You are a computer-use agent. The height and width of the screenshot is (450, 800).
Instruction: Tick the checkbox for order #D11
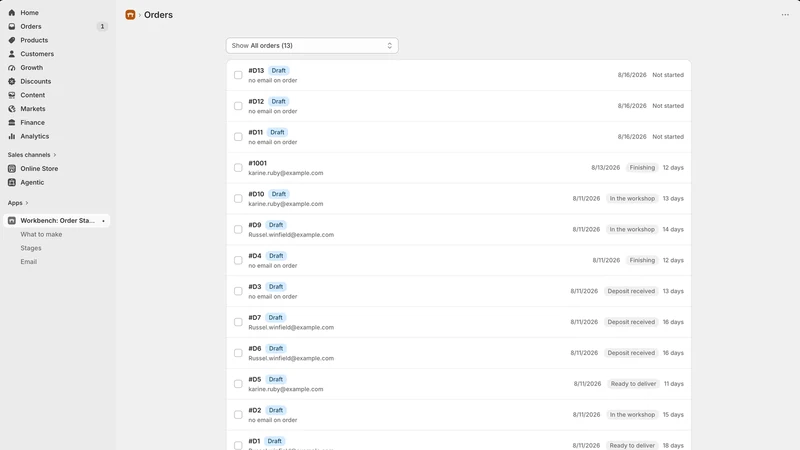point(238,137)
